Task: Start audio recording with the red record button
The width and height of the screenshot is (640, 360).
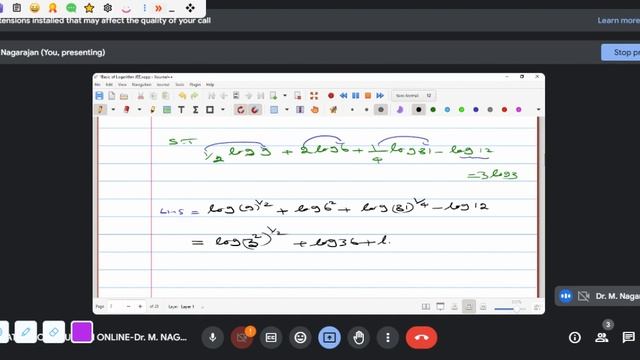Action: click(331, 96)
